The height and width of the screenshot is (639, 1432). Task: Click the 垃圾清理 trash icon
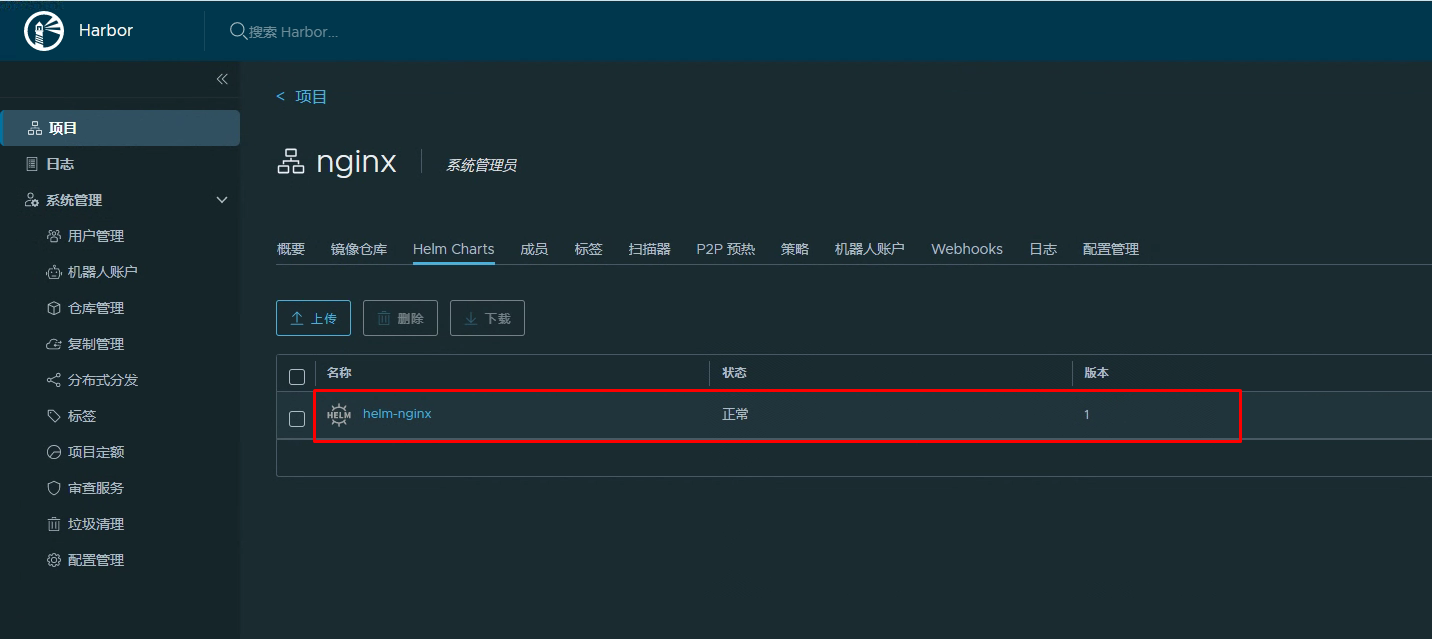(x=54, y=524)
